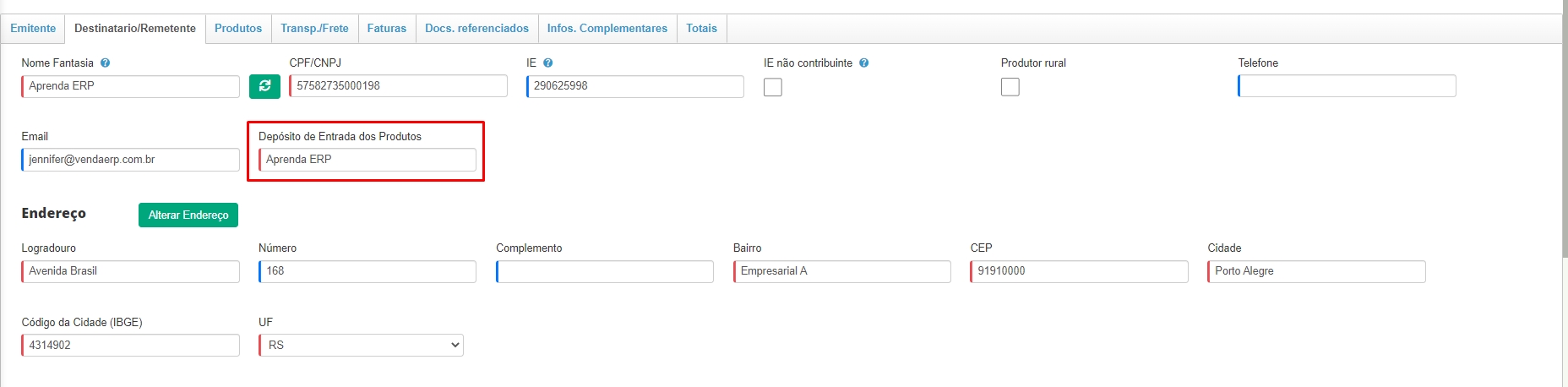Enable the Produtor rural checkbox
The image size is (1568, 387).
1010,87
